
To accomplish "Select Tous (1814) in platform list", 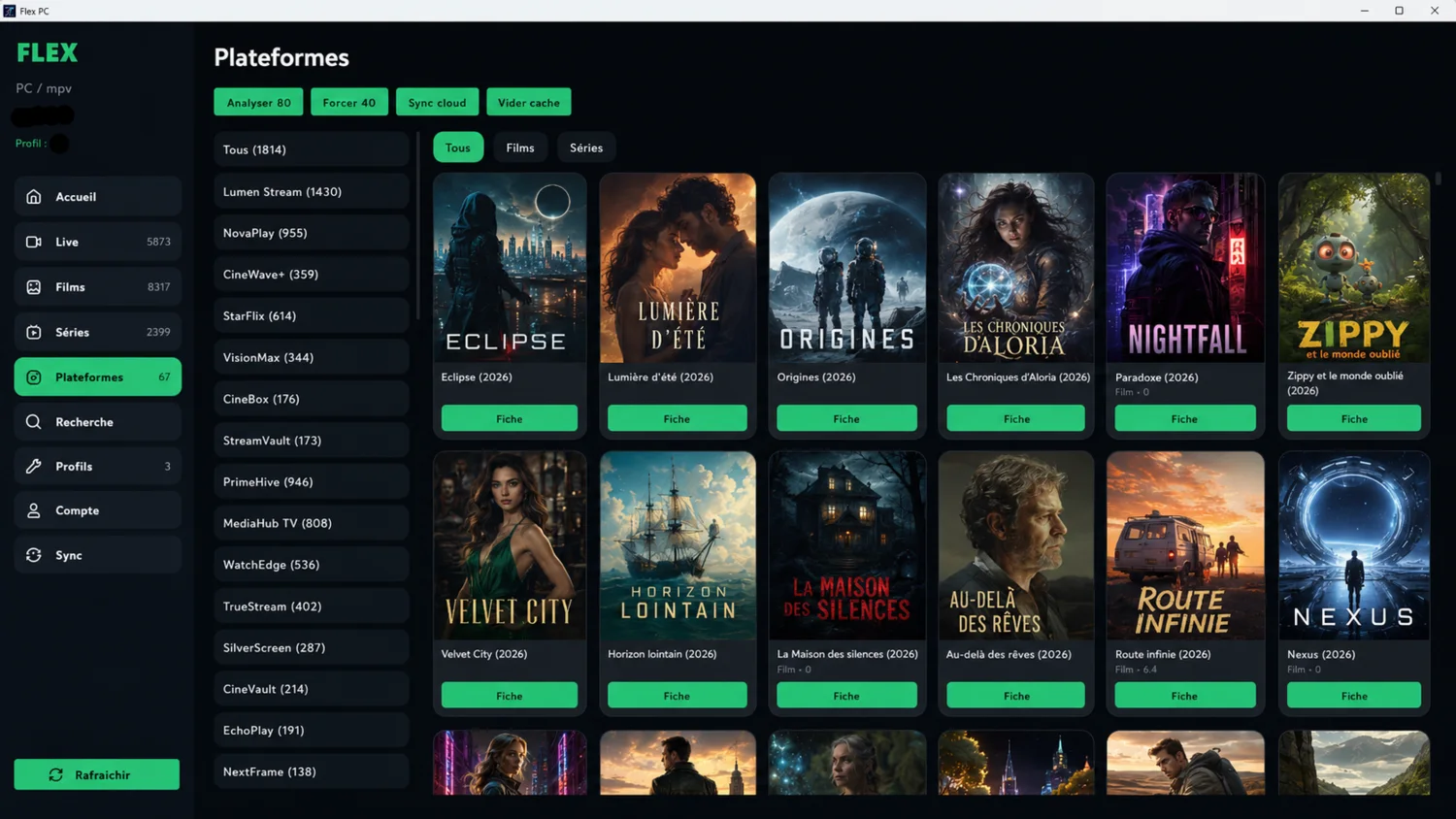I will [x=312, y=149].
